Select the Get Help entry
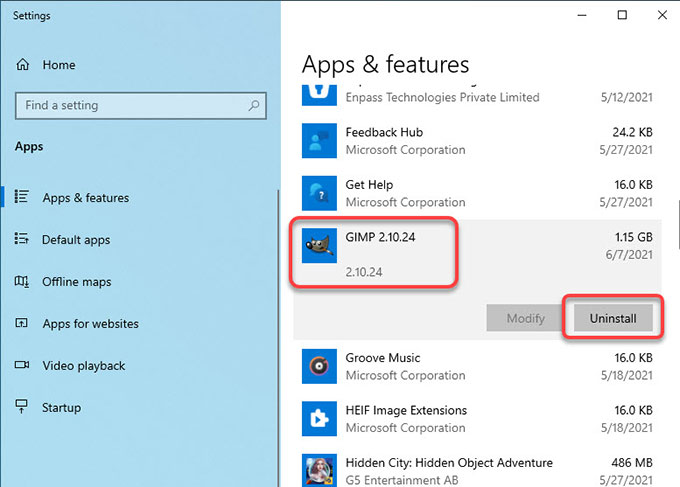This screenshot has height=487, width=680. pos(477,193)
